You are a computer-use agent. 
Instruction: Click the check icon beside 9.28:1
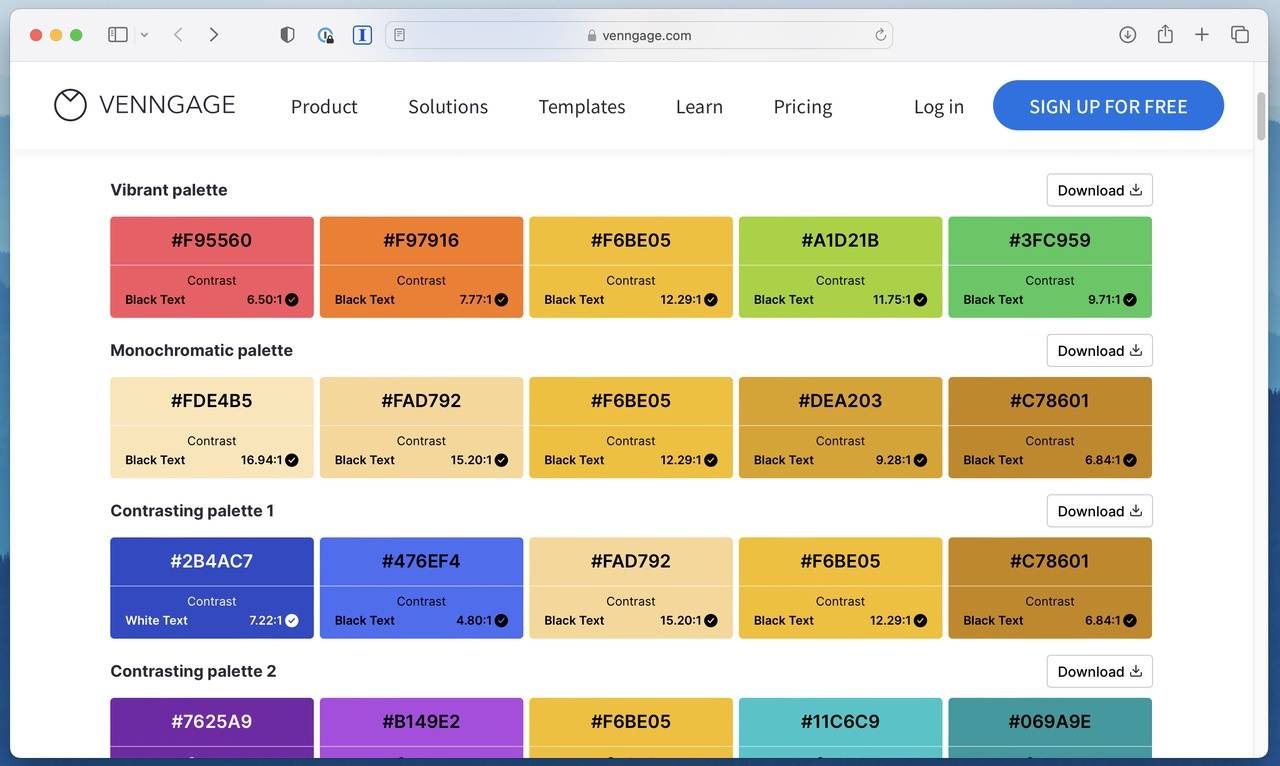920,460
